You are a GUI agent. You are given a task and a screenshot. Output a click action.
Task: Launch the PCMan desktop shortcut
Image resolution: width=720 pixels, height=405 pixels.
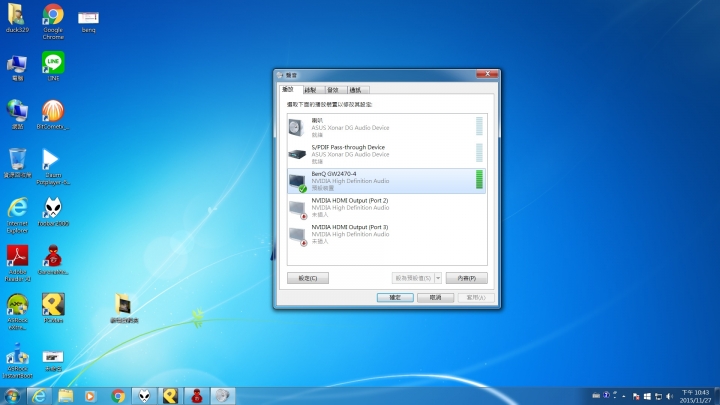[x=53, y=308]
